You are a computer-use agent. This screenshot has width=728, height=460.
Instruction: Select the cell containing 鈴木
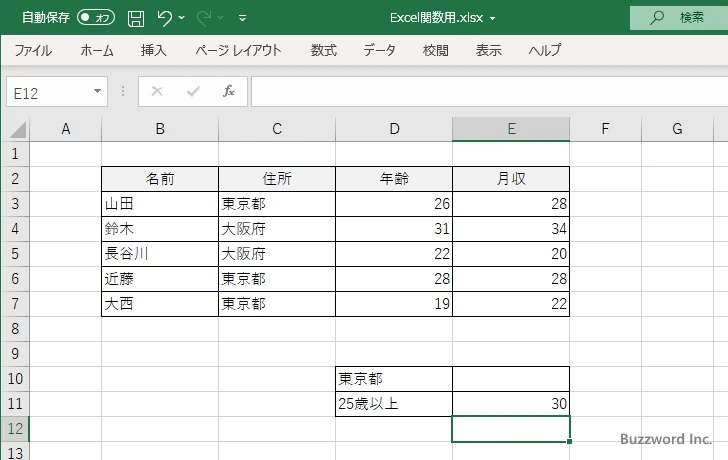click(160, 229)
